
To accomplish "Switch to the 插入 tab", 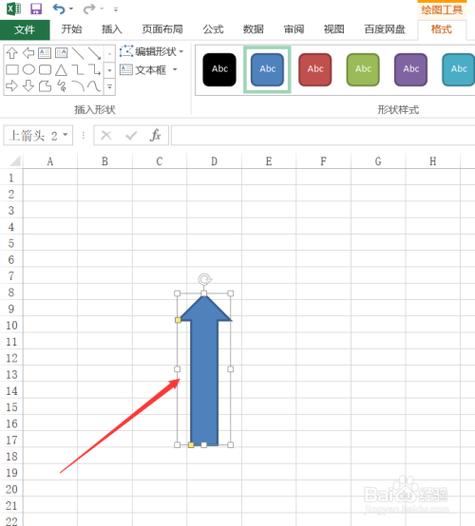I will click(112, 30).
